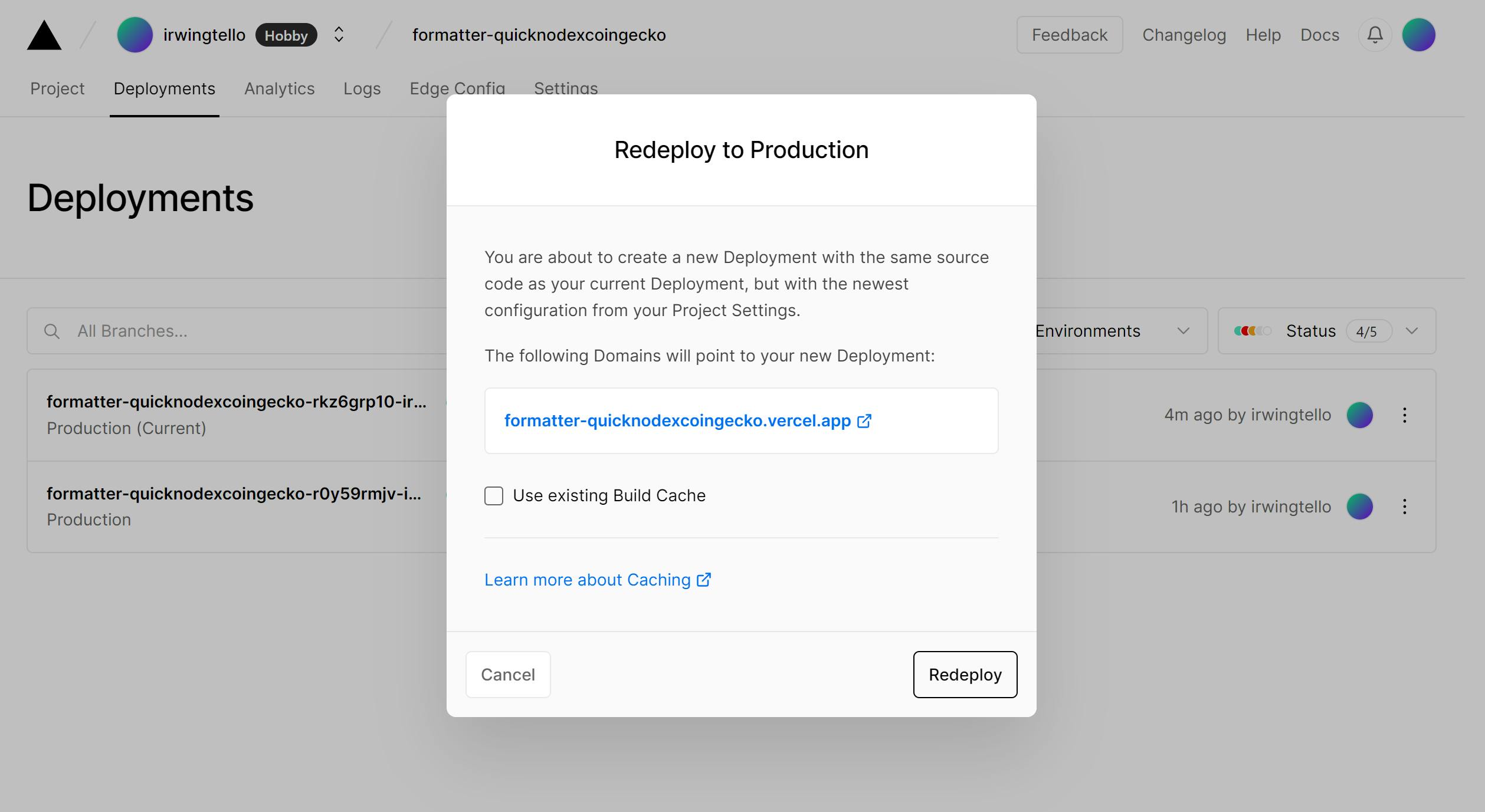Enable Use existing Build Cache checkbox
This screenshot has width=1485, height=812.
pos(493,495)
